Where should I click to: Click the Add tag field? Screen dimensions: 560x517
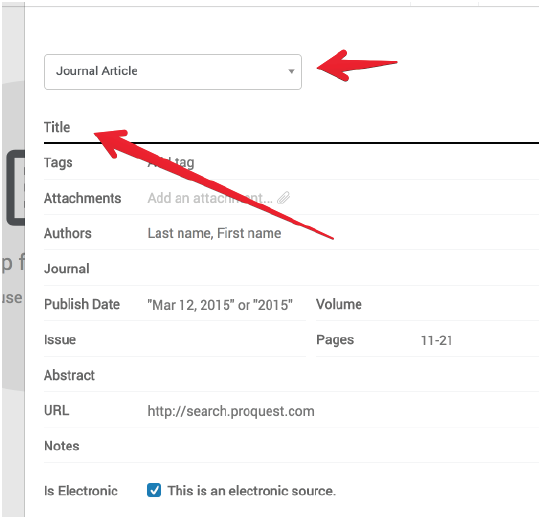tap(343, 162)
